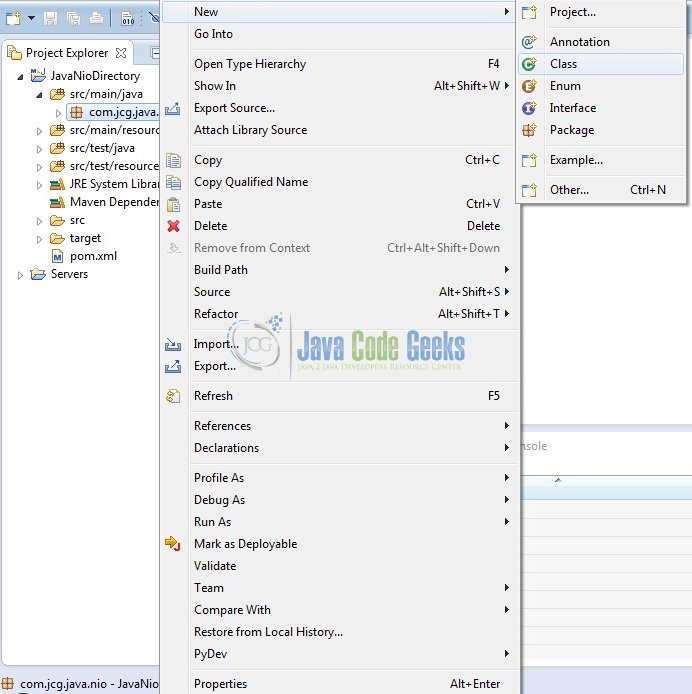The height and width of the screenshot is (694, 692).
Task: Select src/test/java in the tree
Action: 102,148
